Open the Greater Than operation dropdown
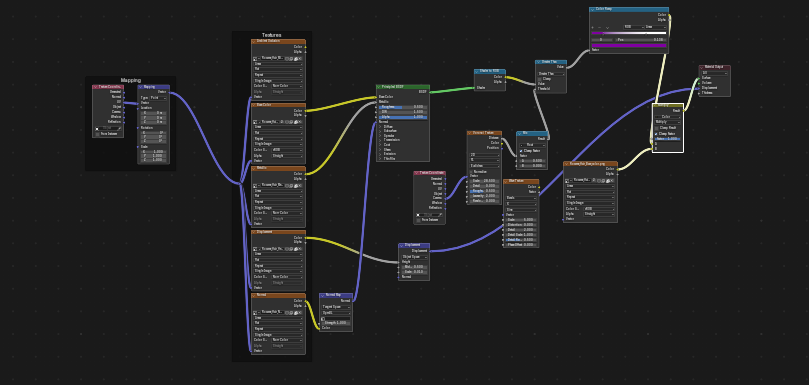 [x=552, y=74]
